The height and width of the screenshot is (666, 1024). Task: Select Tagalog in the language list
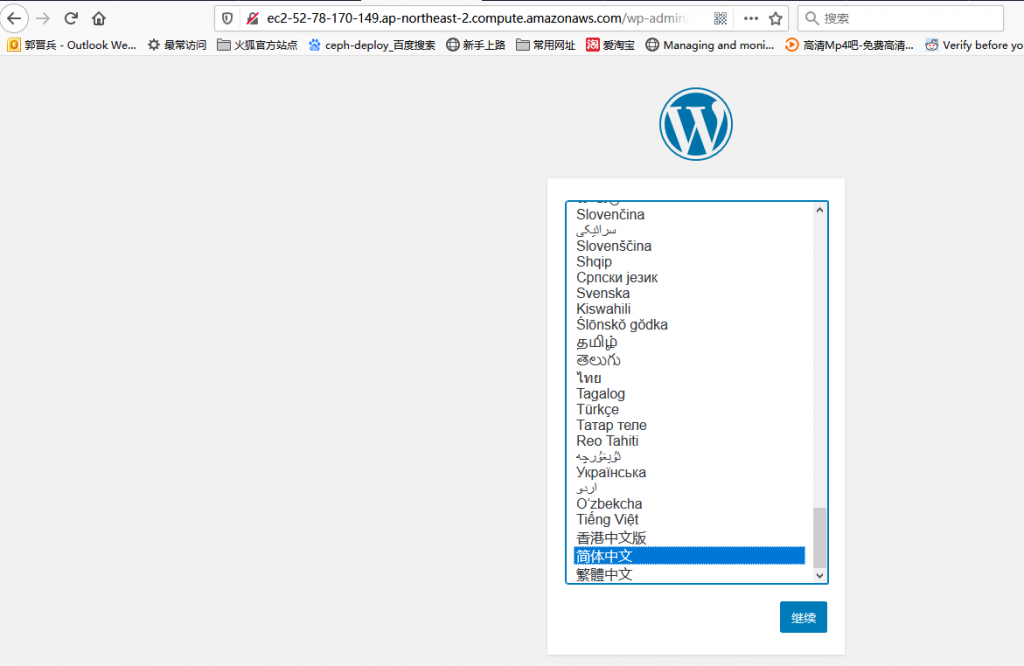(690, 394)
